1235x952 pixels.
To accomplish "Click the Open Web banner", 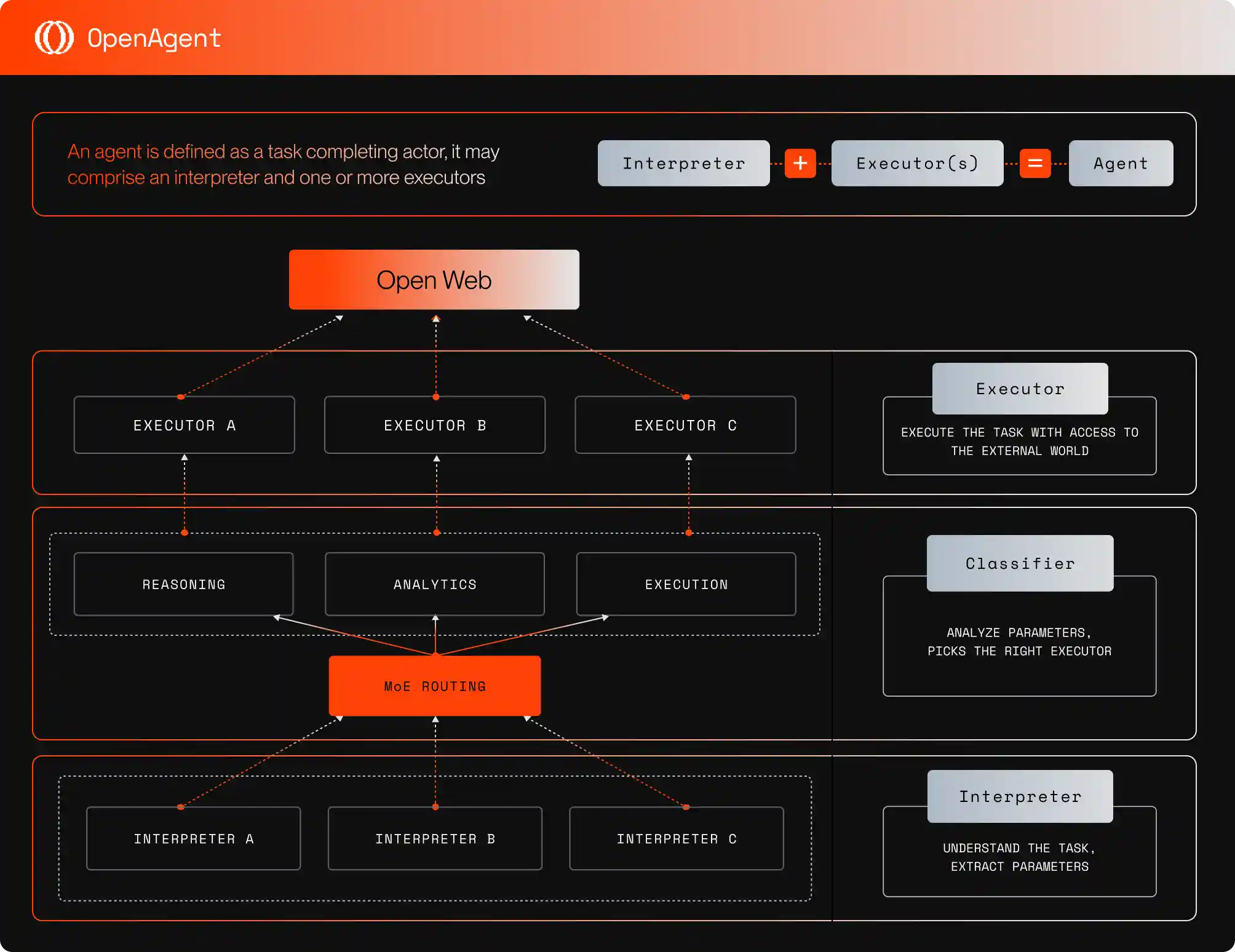I will 434,279.
